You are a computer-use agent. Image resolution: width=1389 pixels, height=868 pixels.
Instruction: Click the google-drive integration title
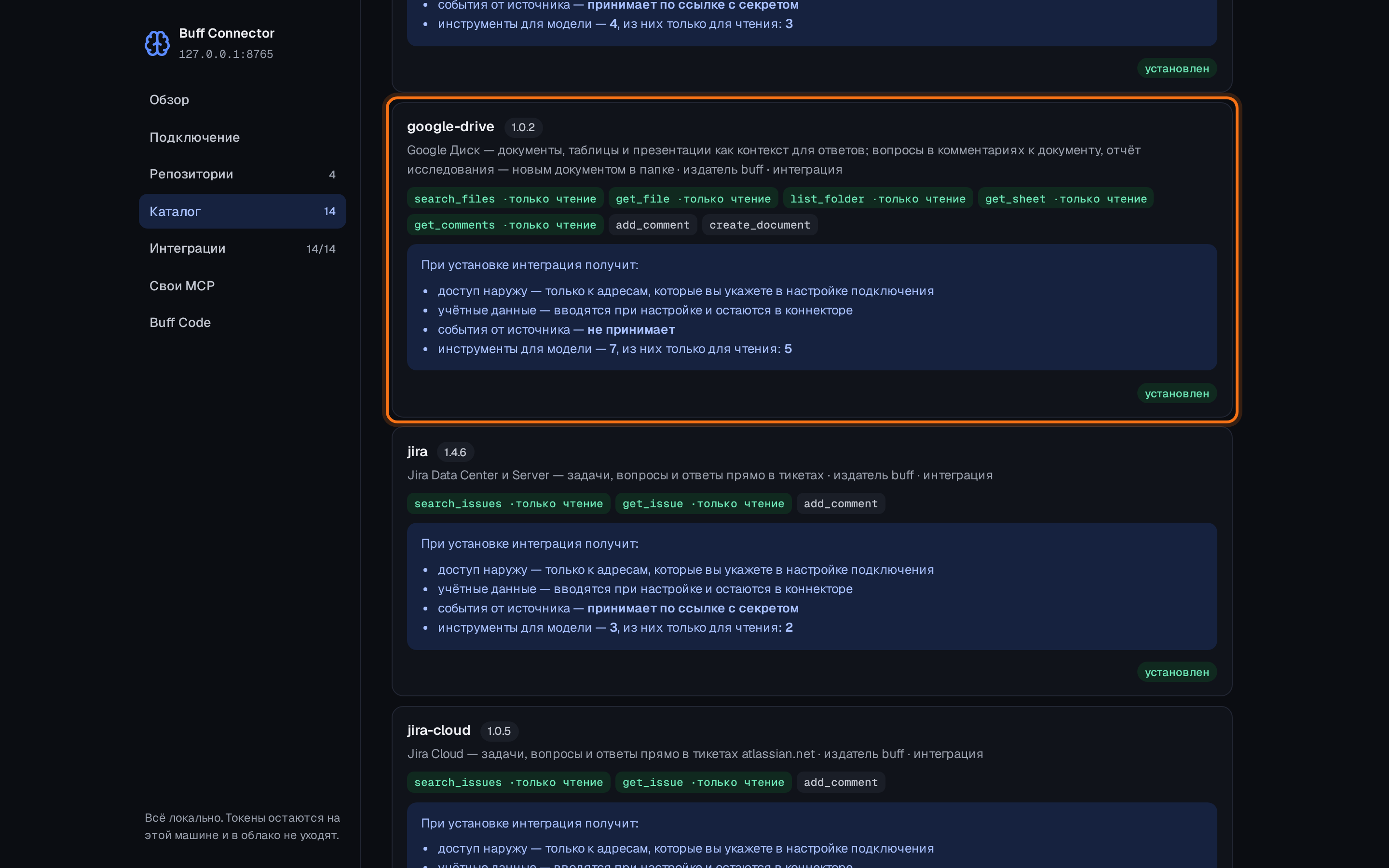click(x=450, y=126)
